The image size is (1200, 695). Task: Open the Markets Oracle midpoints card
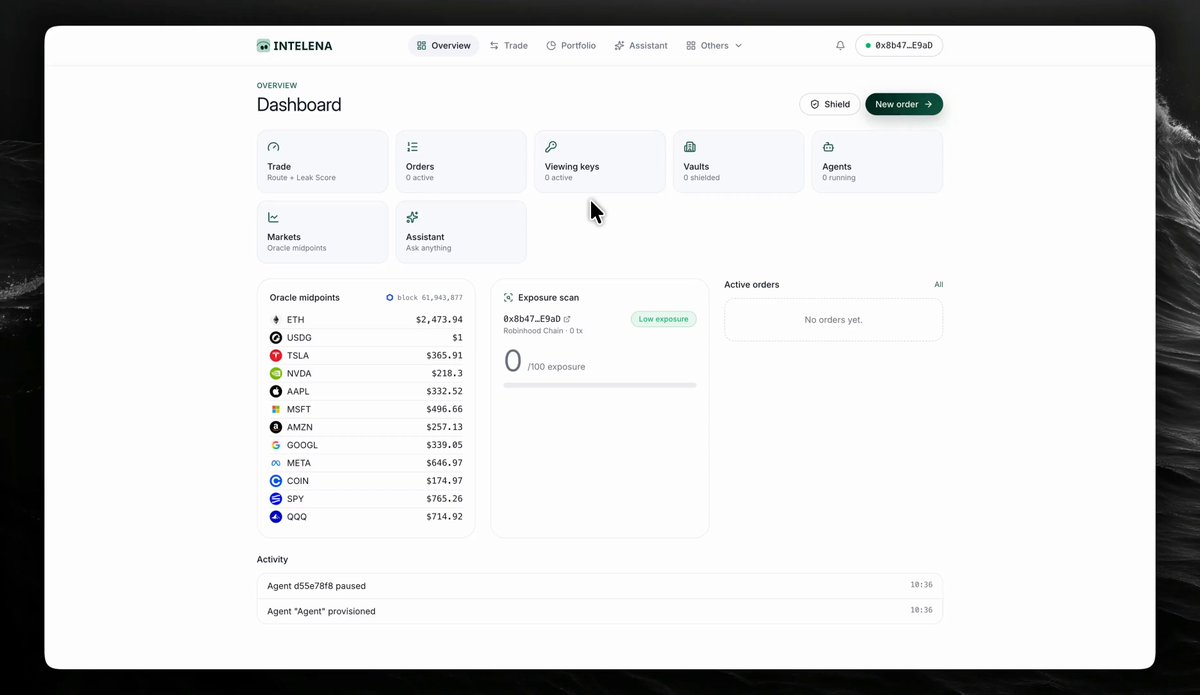322,232
